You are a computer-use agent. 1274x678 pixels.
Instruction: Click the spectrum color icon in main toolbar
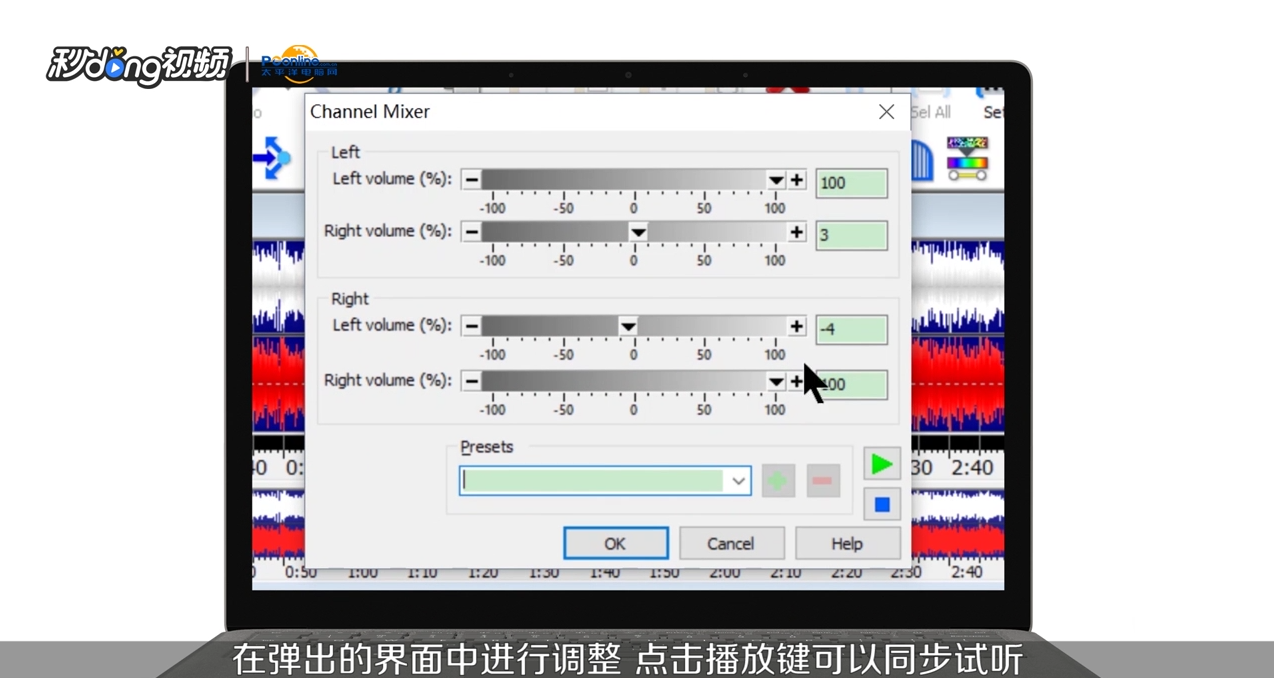pos(967,158)
